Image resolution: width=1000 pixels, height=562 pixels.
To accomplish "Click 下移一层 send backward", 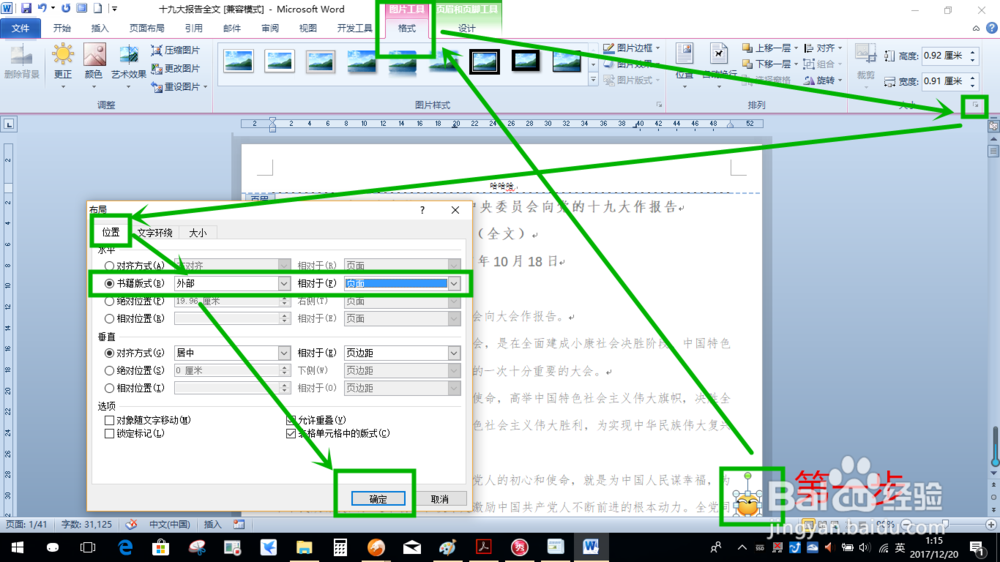I will pos(770,64).
